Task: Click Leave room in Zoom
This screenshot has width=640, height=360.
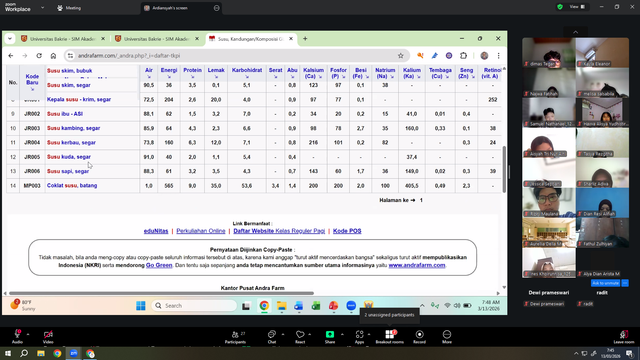Action: tap(624, 337)
